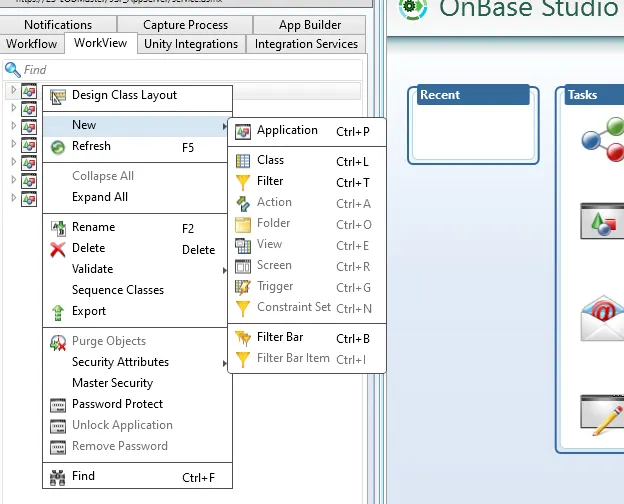Select Application from the New submenu
This screenshot has height=504, width=624.
pyautogui.click(x=287, y=131)
